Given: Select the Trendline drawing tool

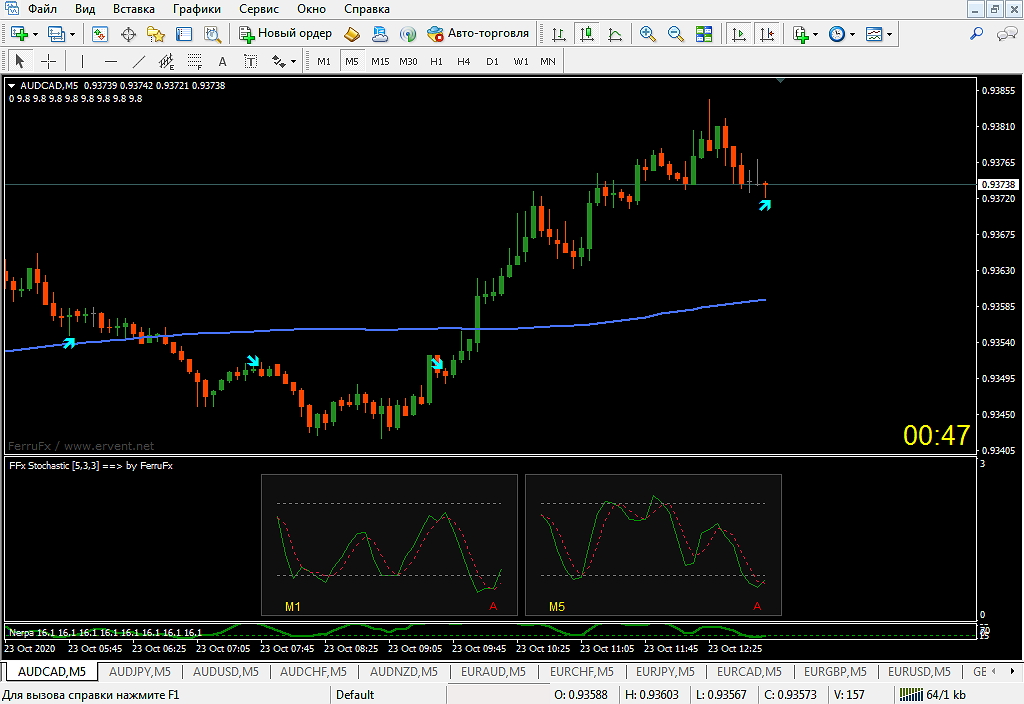Looking at the screenshot, I should (138, 61).
